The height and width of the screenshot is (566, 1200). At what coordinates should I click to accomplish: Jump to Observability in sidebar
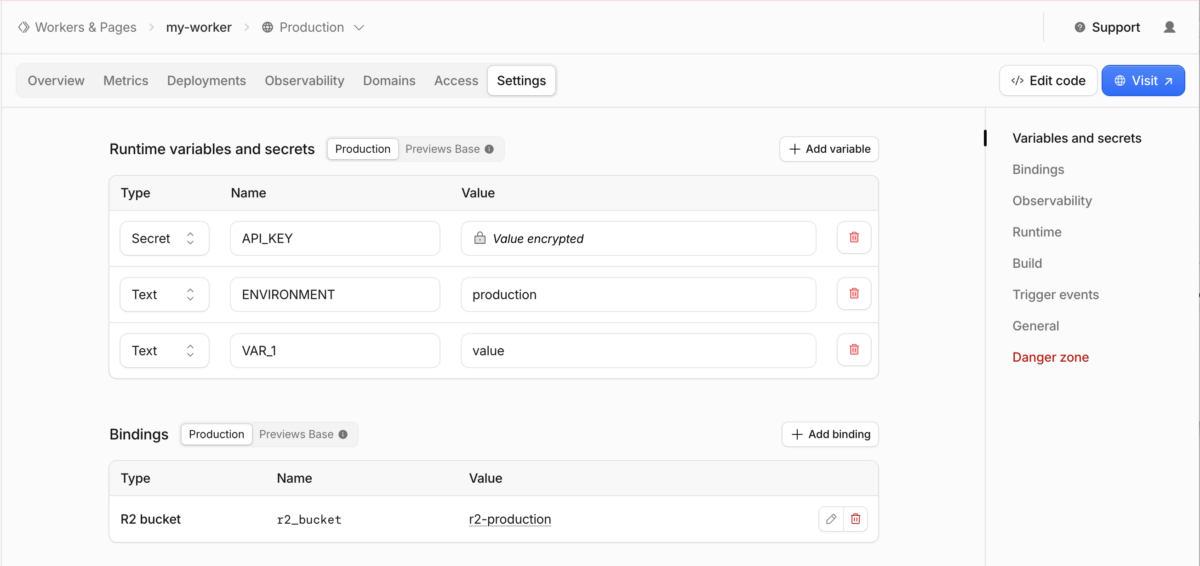[1052, 200]
